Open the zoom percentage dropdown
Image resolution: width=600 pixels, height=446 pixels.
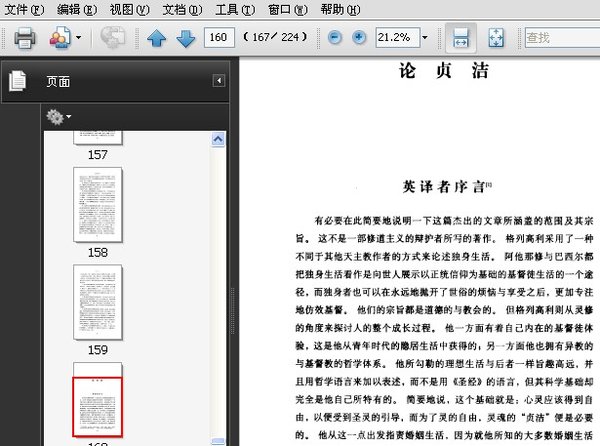[x=424, y=38]
